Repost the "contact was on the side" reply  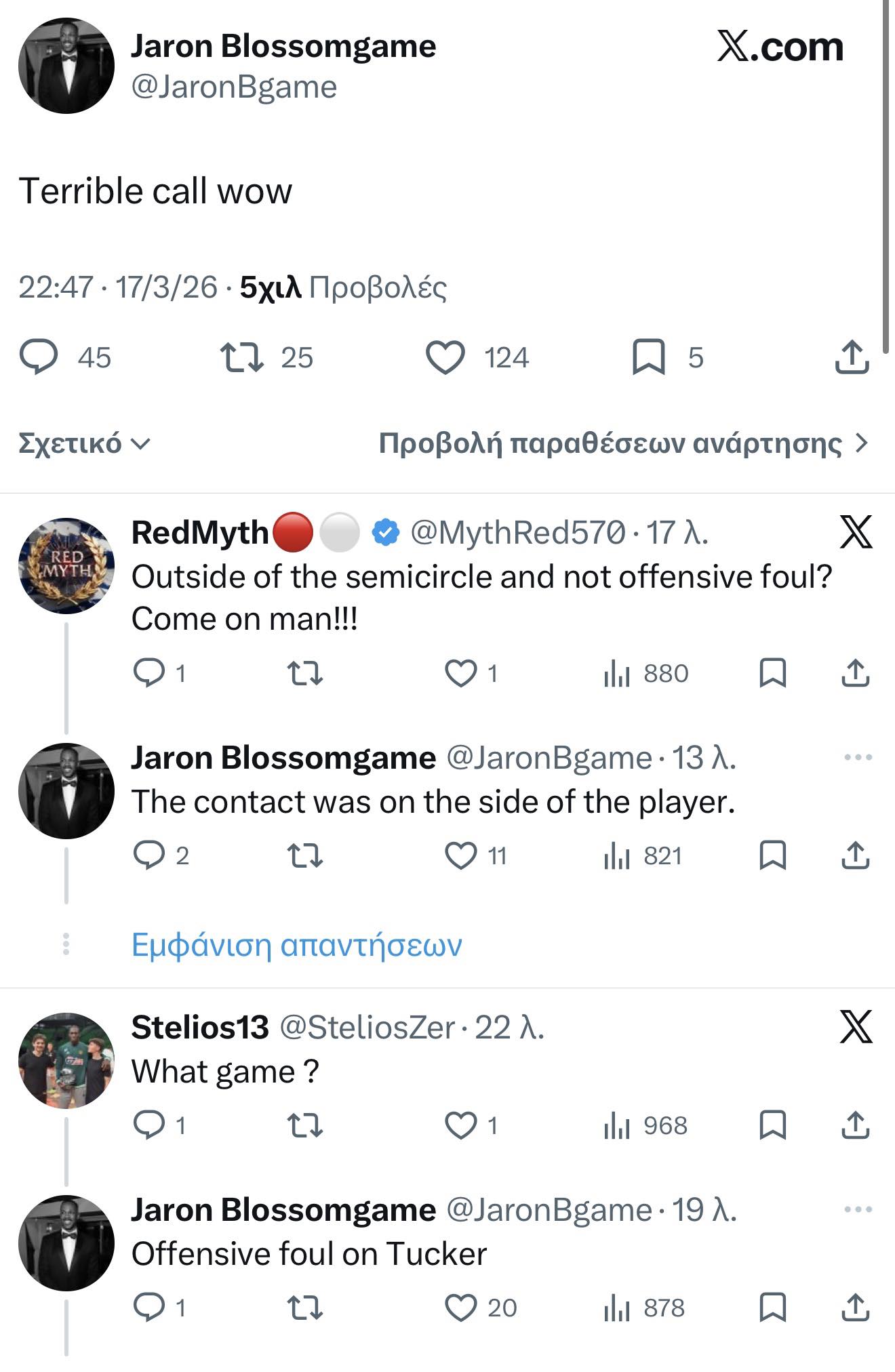click(305, 855)
